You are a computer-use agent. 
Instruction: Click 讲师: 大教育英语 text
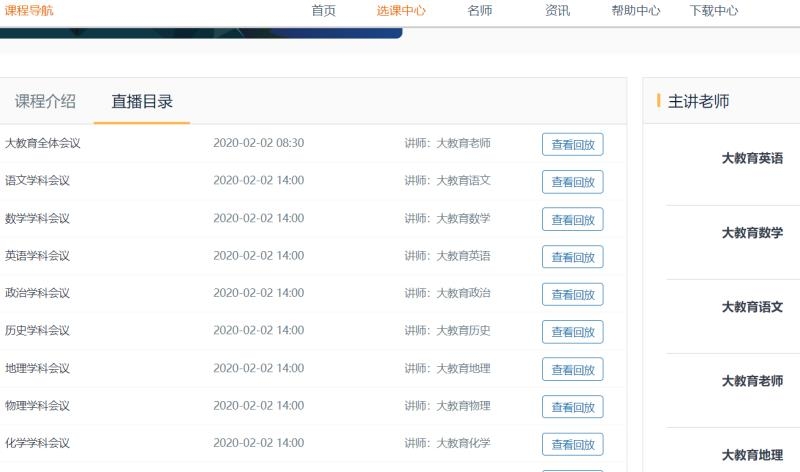click(447, 255)
